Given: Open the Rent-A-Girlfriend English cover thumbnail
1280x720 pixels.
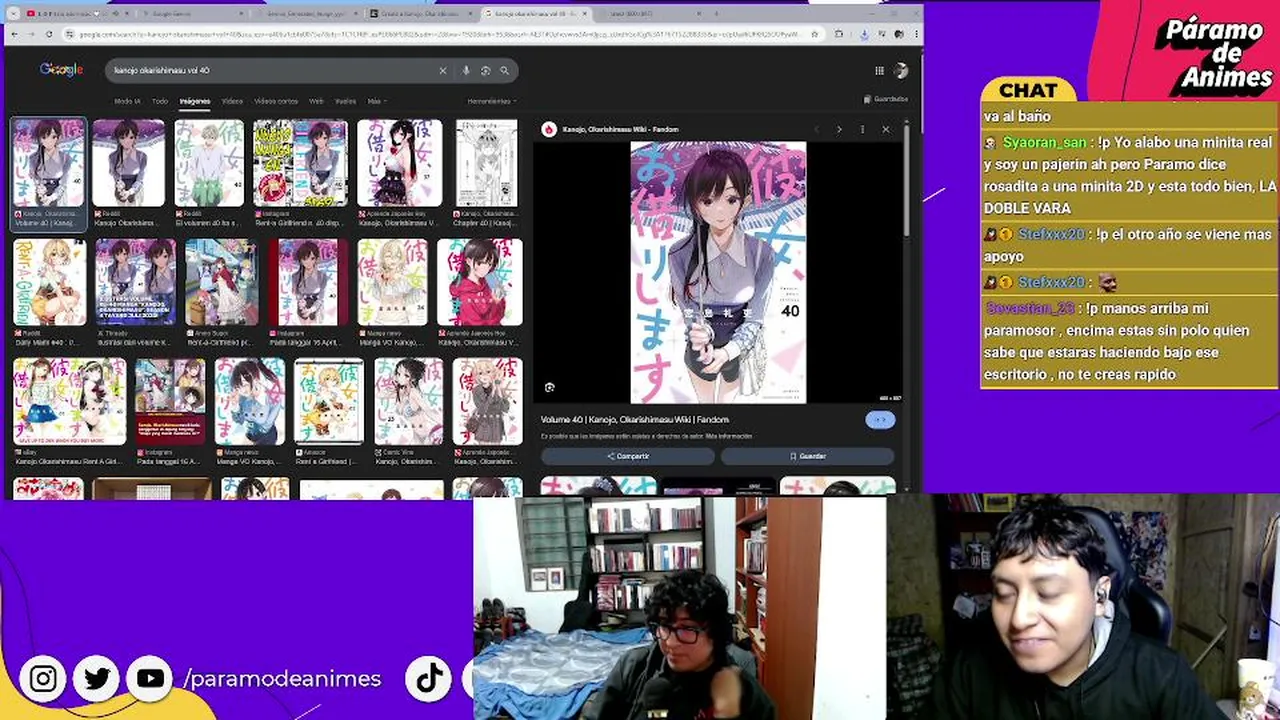Looking at the screenshot, I should point(49,282).
